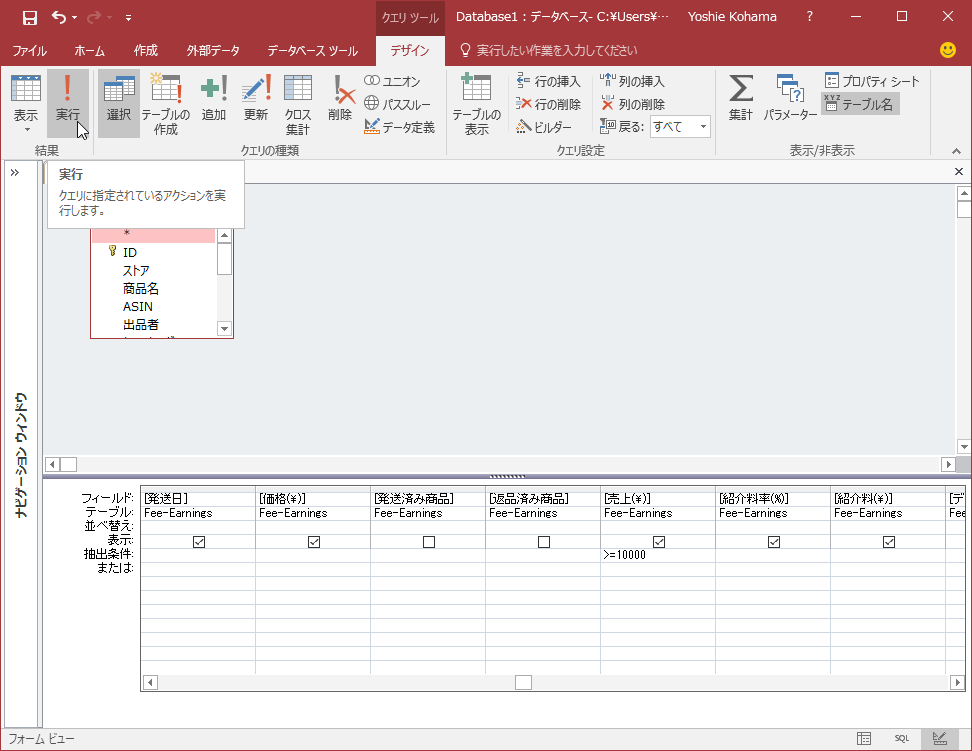
Task: Select the asterisk field in table list
Action: [x=153, y=234]
